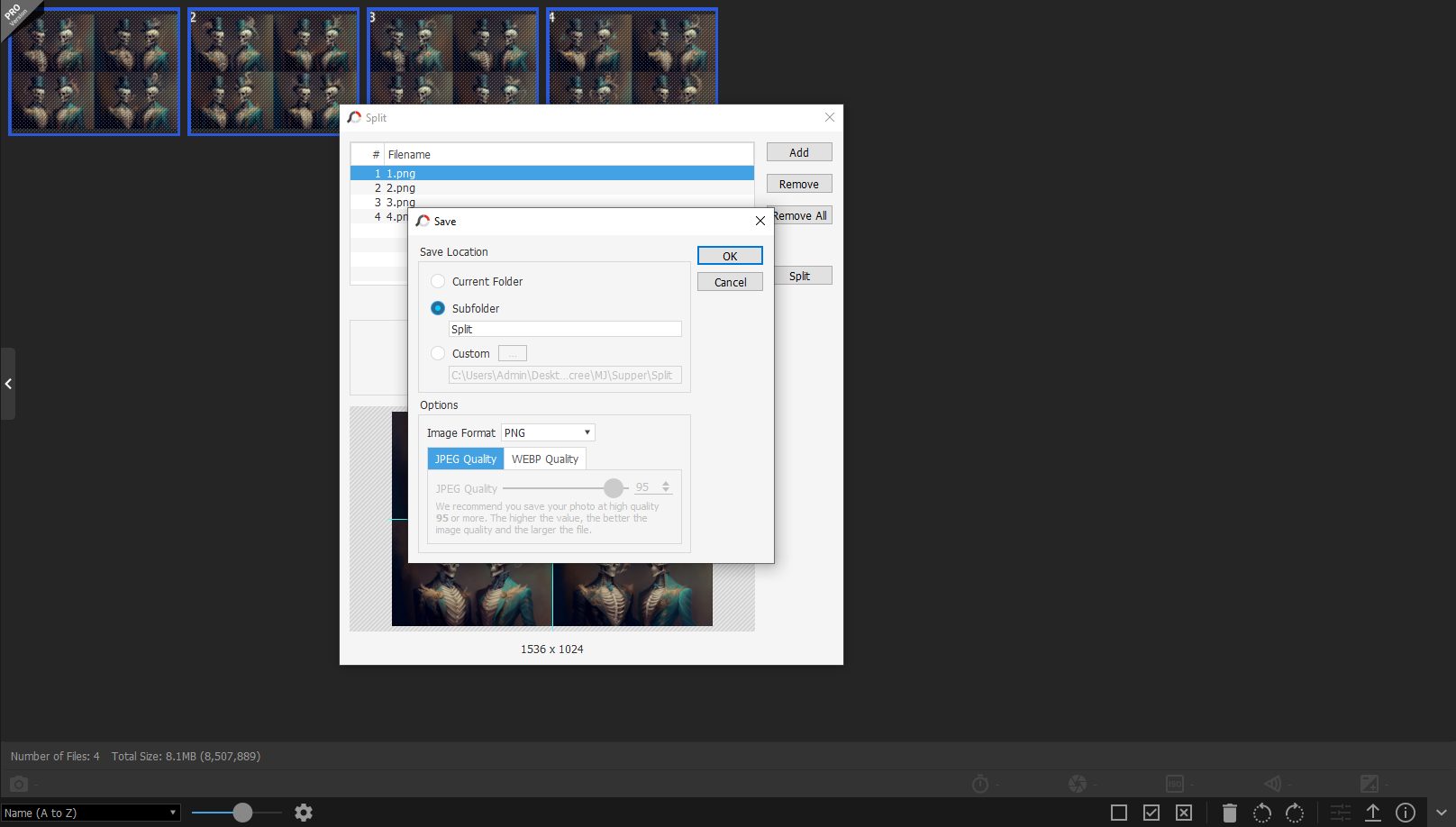Close the Save dialog with X
The image size is (1456, 827).
coord(760,221)
